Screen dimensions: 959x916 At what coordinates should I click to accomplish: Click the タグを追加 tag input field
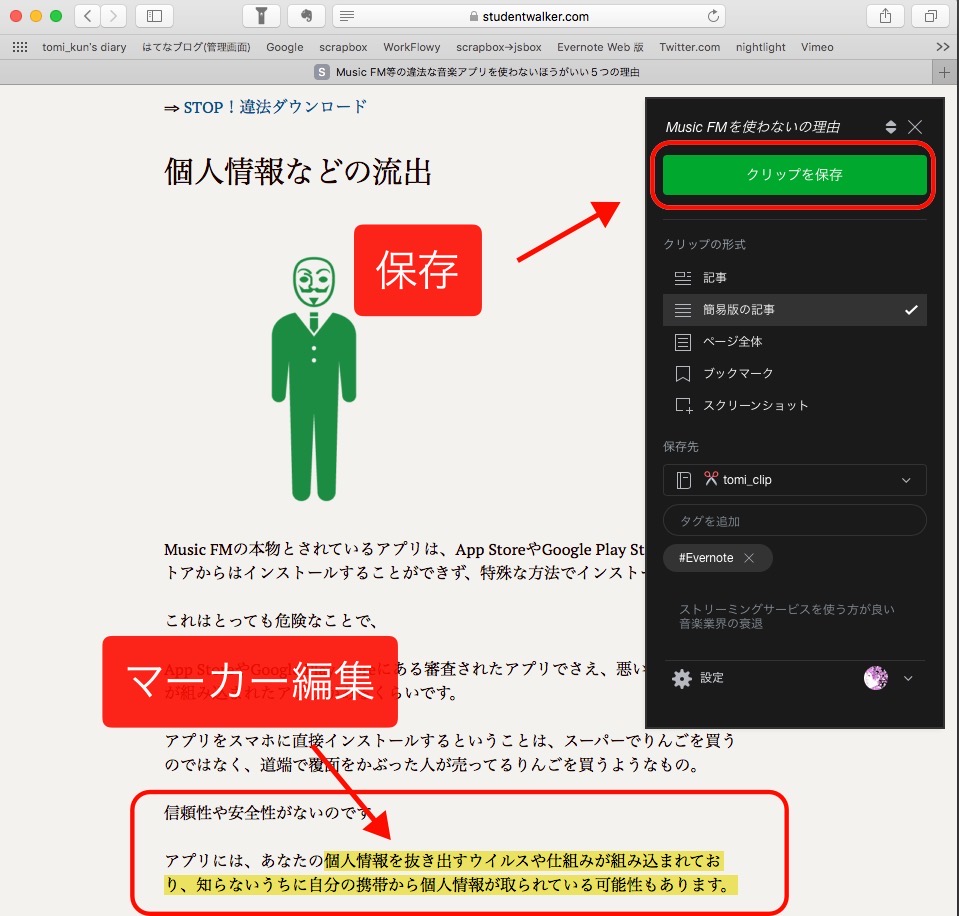tap(794, 521)
